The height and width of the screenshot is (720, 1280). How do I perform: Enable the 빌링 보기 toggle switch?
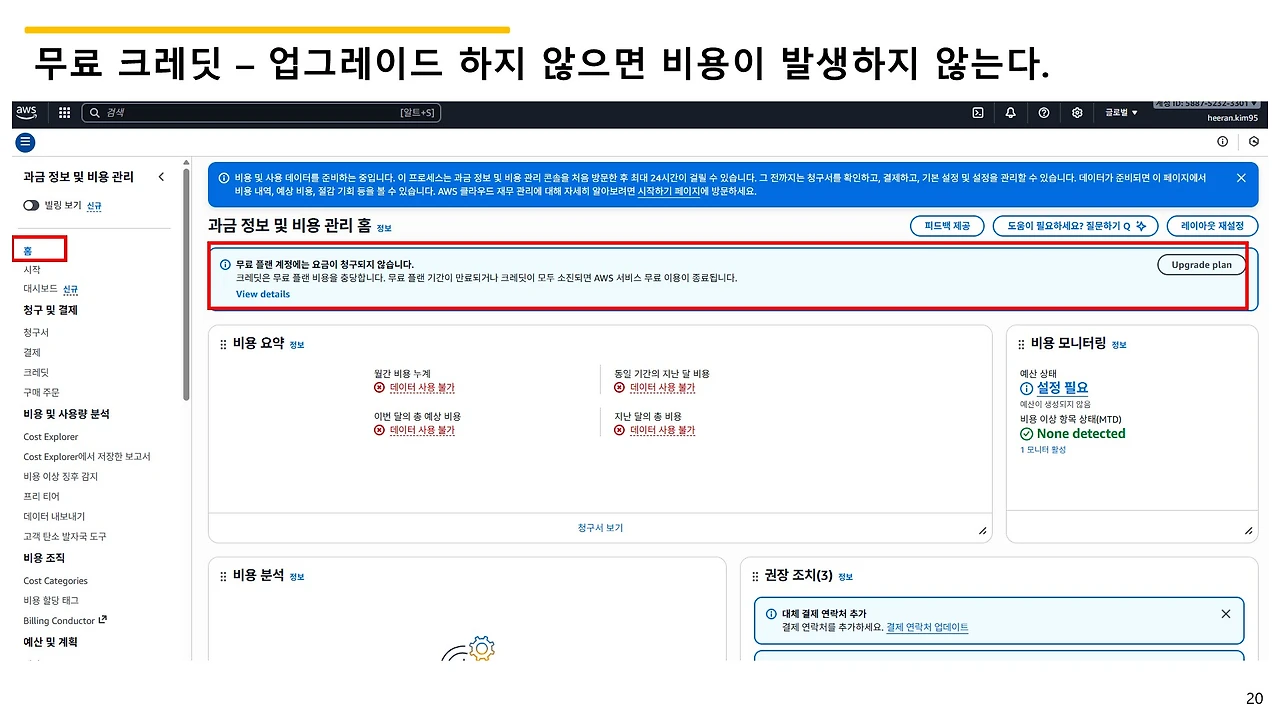click(31, 205)
